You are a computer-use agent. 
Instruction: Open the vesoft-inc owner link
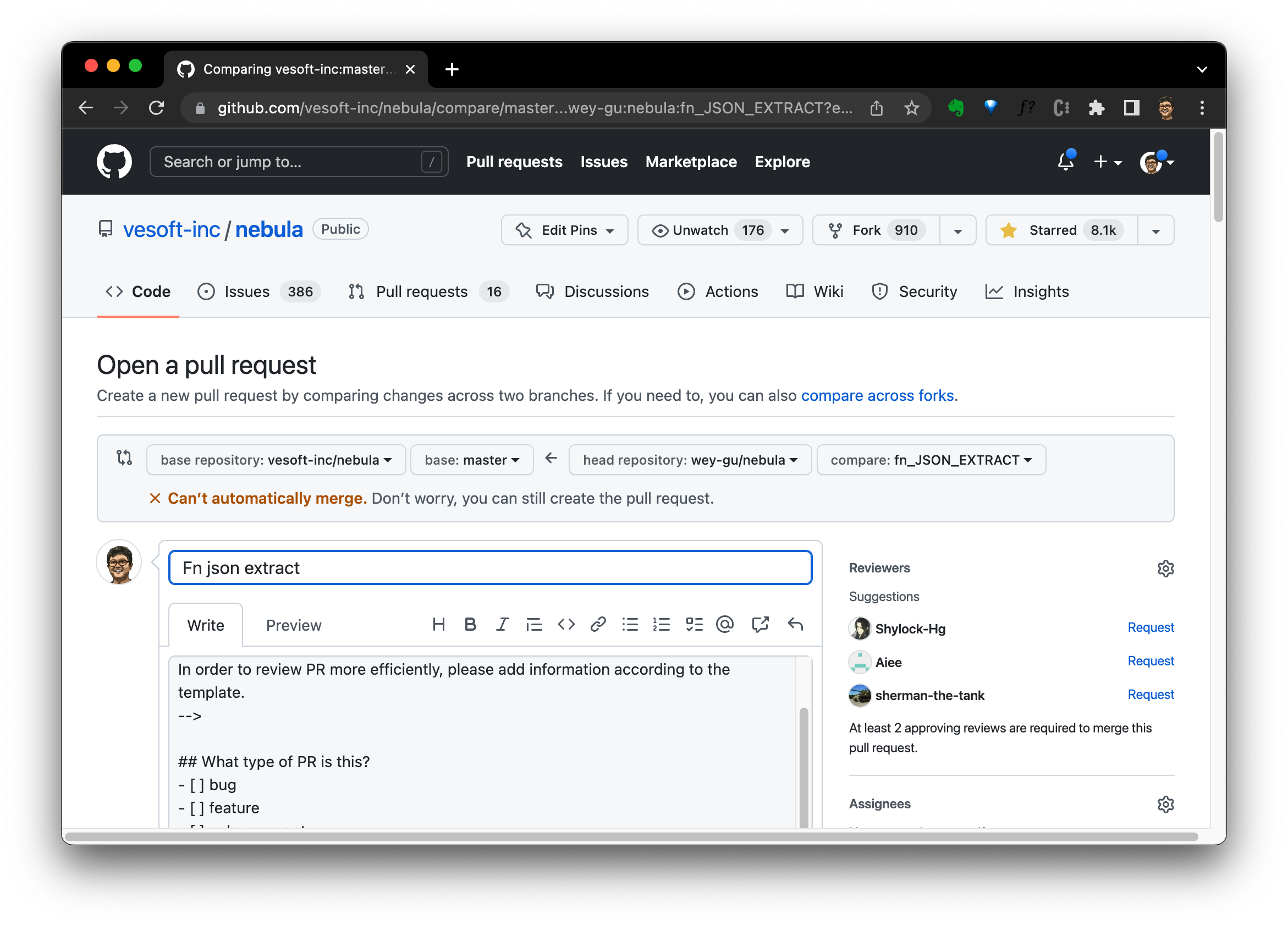click(172, 229)
